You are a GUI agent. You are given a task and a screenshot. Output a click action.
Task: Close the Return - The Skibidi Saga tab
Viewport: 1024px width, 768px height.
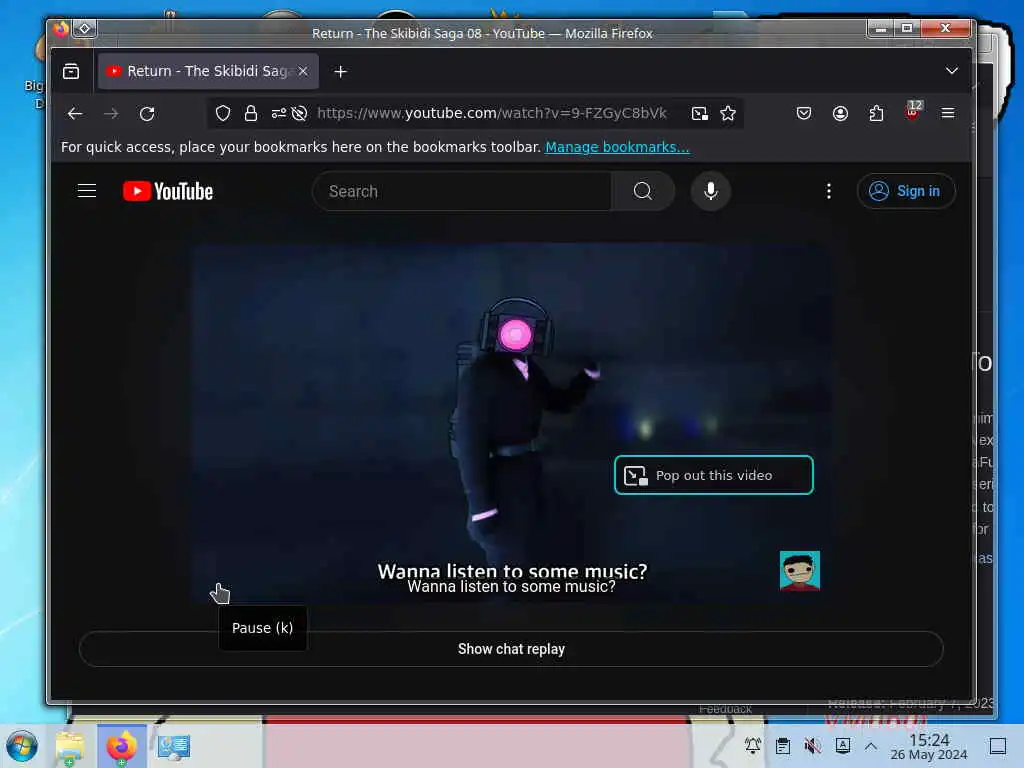[303, 71]
